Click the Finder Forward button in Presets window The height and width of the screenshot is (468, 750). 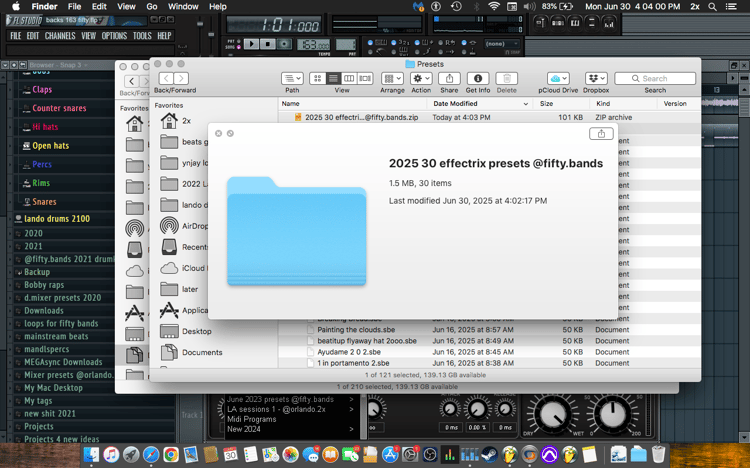point(181,78)
